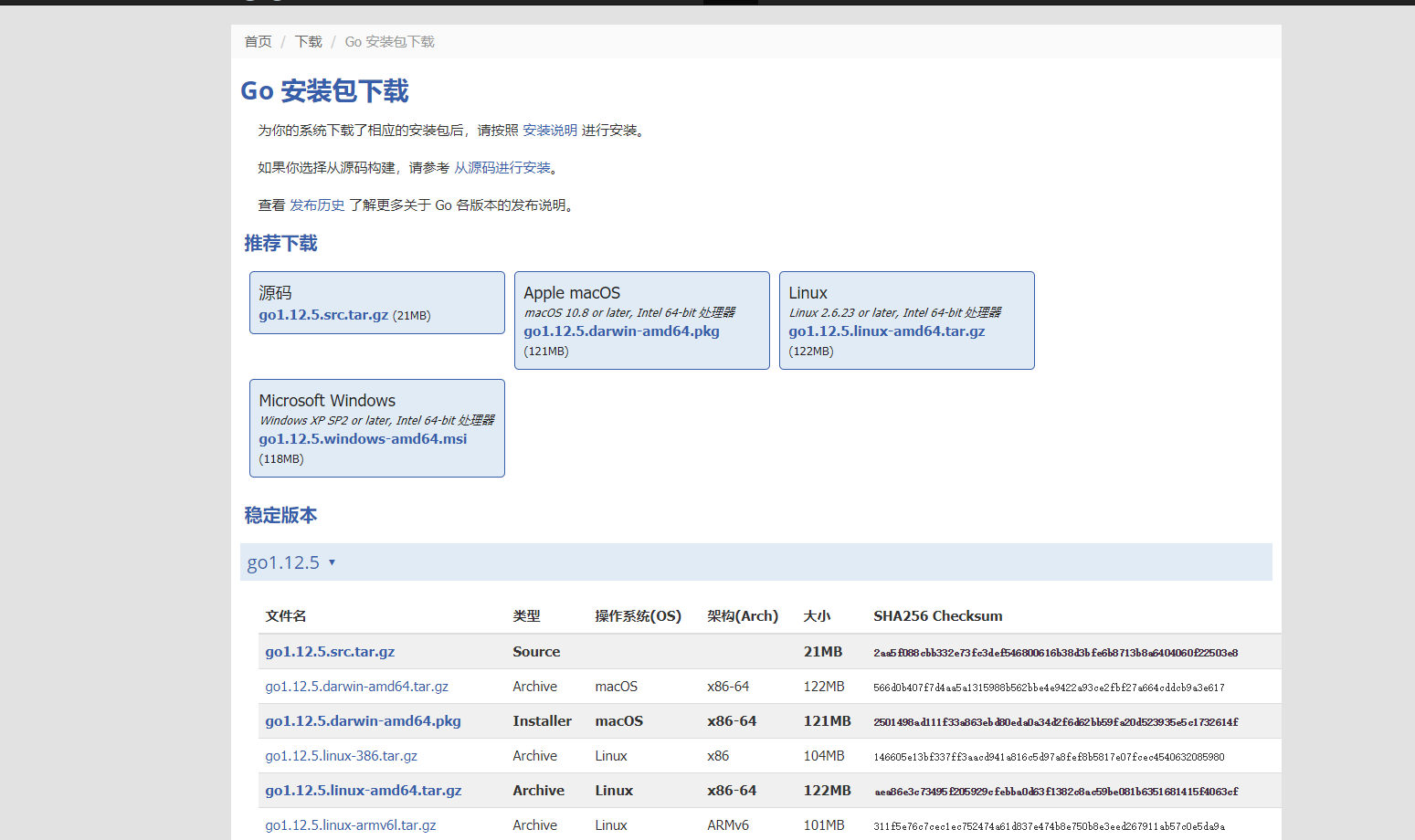Download go1.12.5.src.tar.gz from the 源码 card
Screen dimensions: 1415x840
click(323, 315)
